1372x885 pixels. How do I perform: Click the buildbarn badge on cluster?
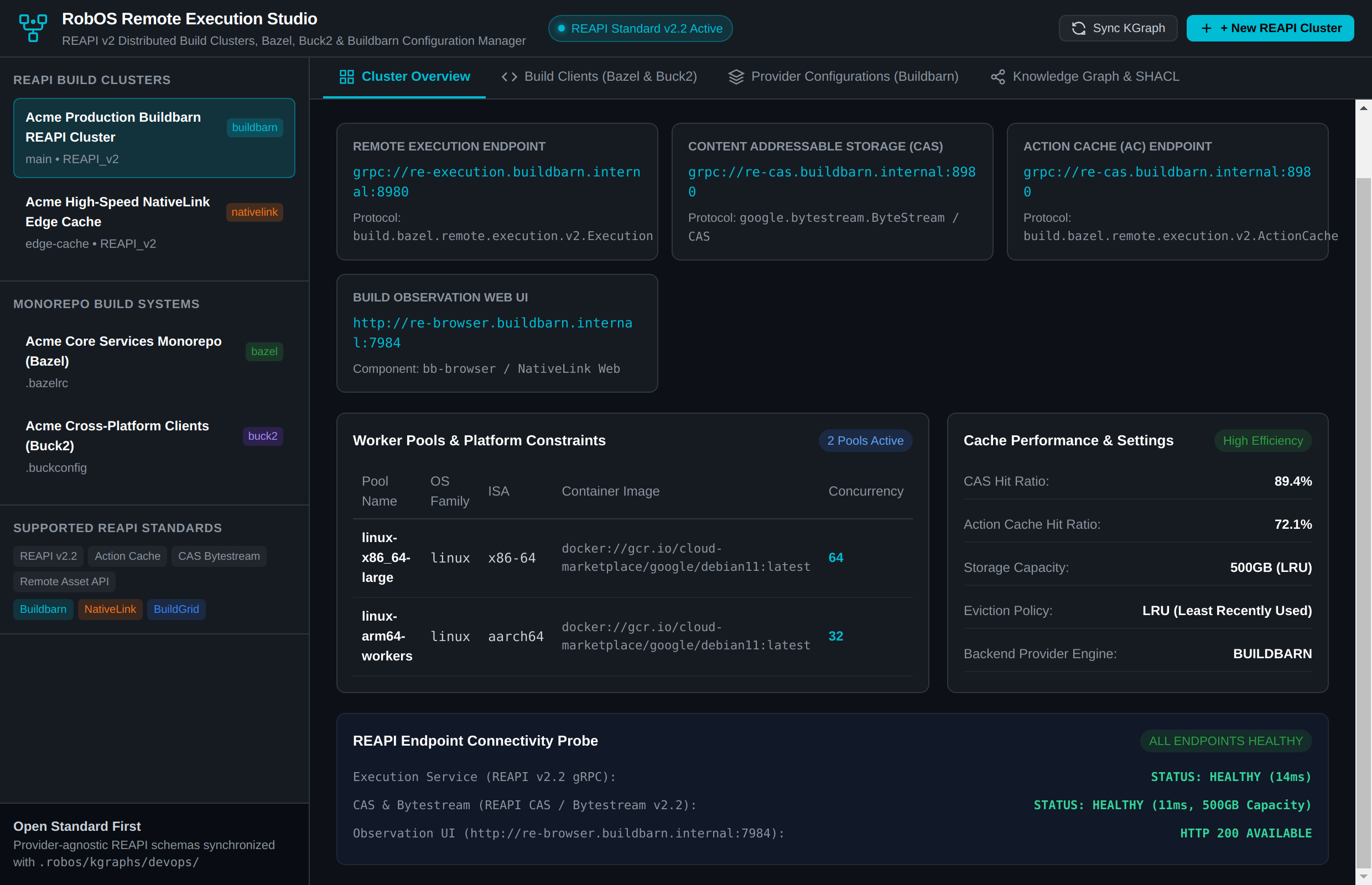(254, 128)
